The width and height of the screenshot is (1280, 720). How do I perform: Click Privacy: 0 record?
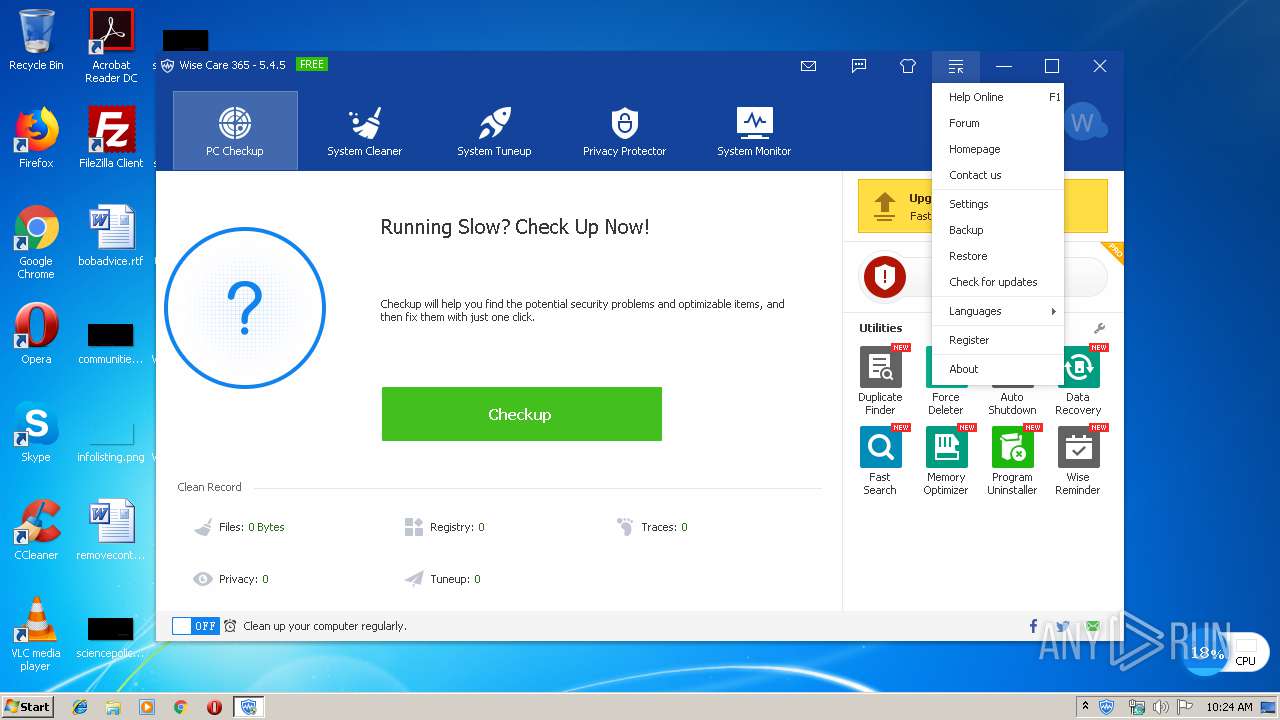[231, 579]
